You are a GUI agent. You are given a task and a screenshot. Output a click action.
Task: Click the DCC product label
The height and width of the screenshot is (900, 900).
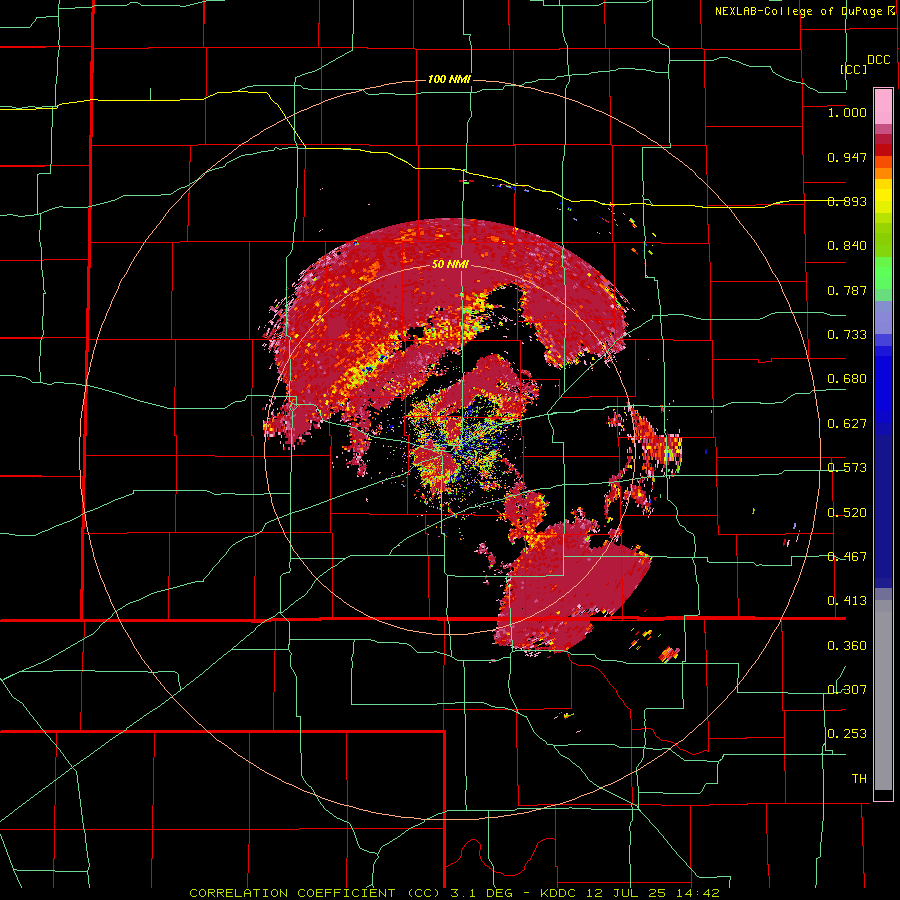coord(879,60)
